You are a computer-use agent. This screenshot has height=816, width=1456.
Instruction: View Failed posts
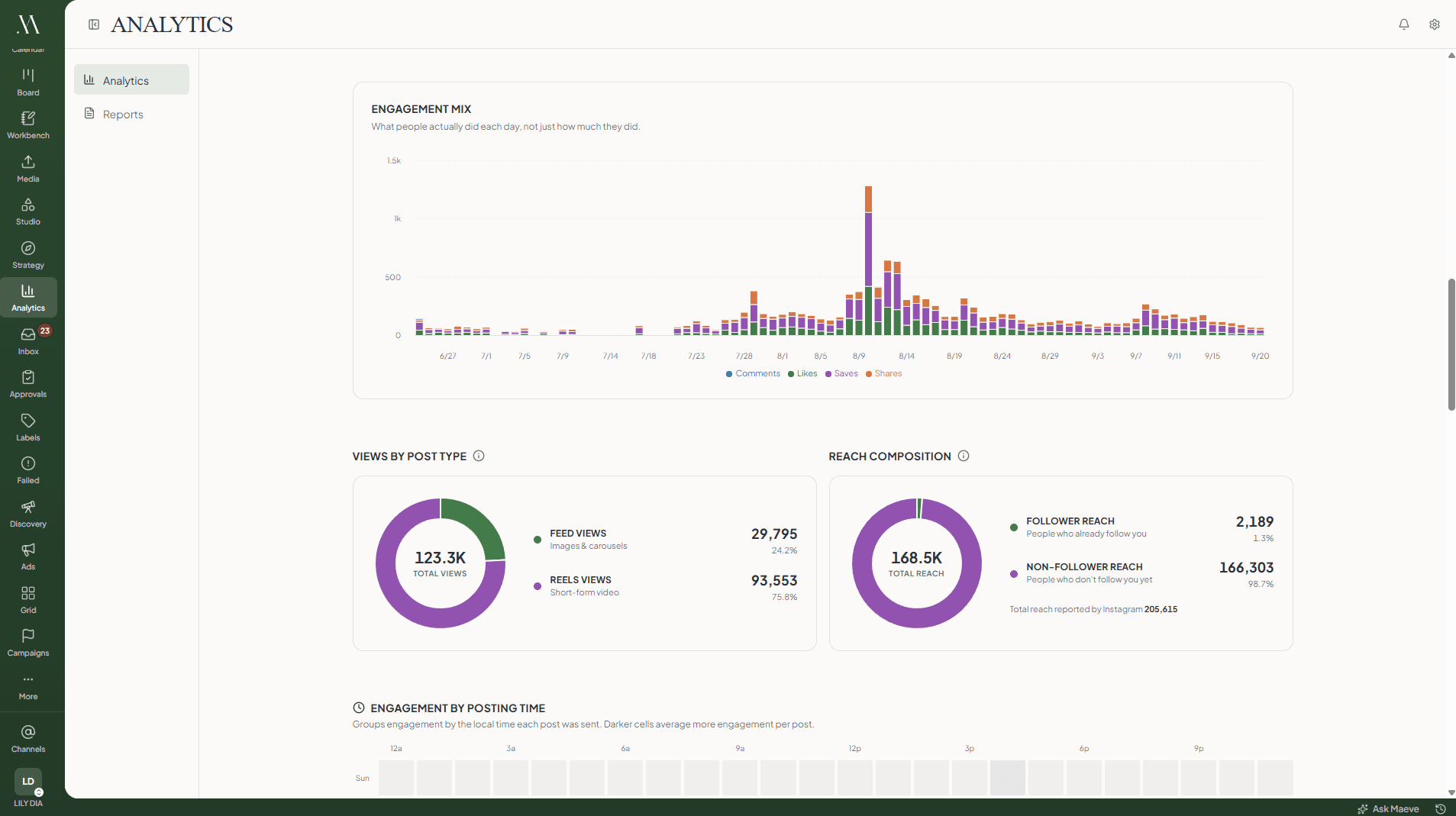[x=28, y=470]
